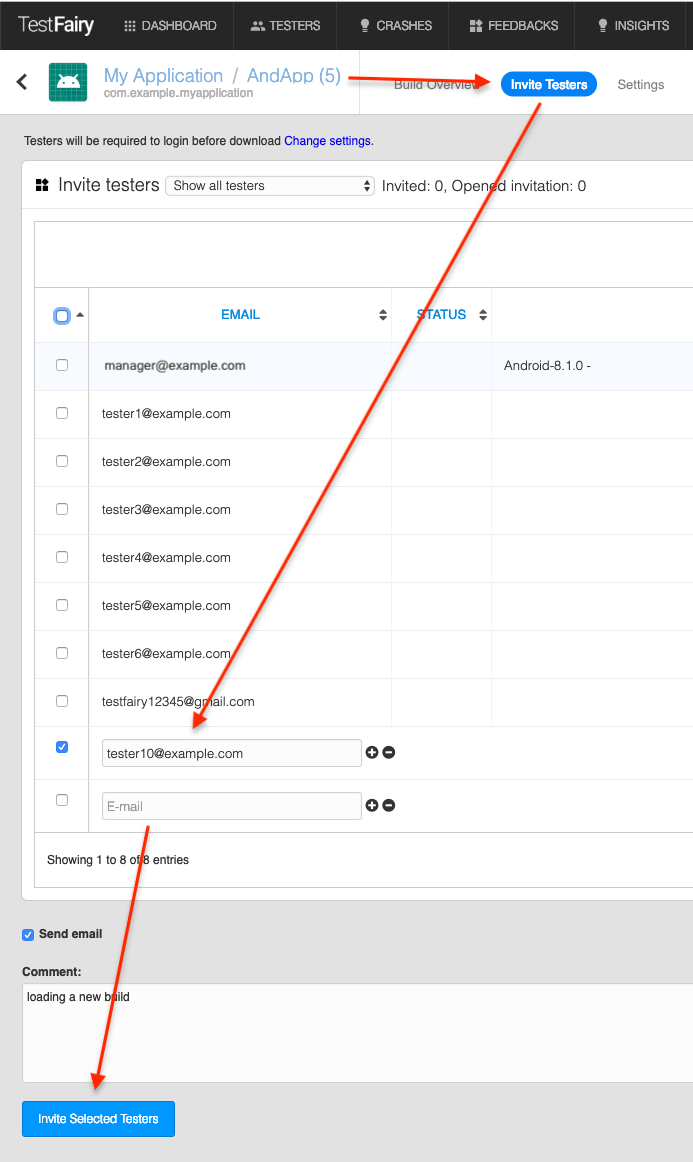
Task: Open the Show all testers dropdown
Action: (x=269, y=186)
